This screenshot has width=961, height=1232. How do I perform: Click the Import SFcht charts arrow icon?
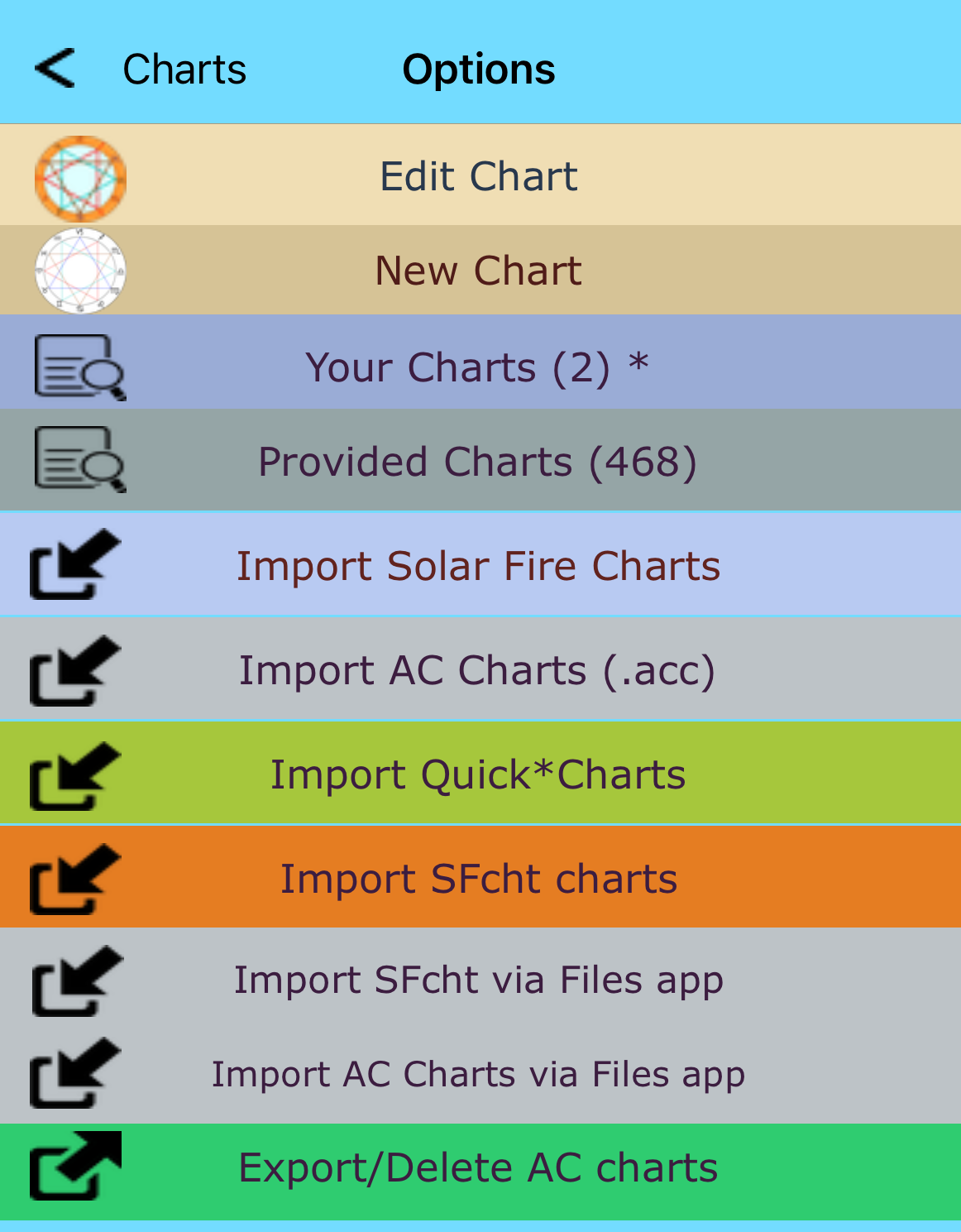pyautogui.click(x=75, y=879)
